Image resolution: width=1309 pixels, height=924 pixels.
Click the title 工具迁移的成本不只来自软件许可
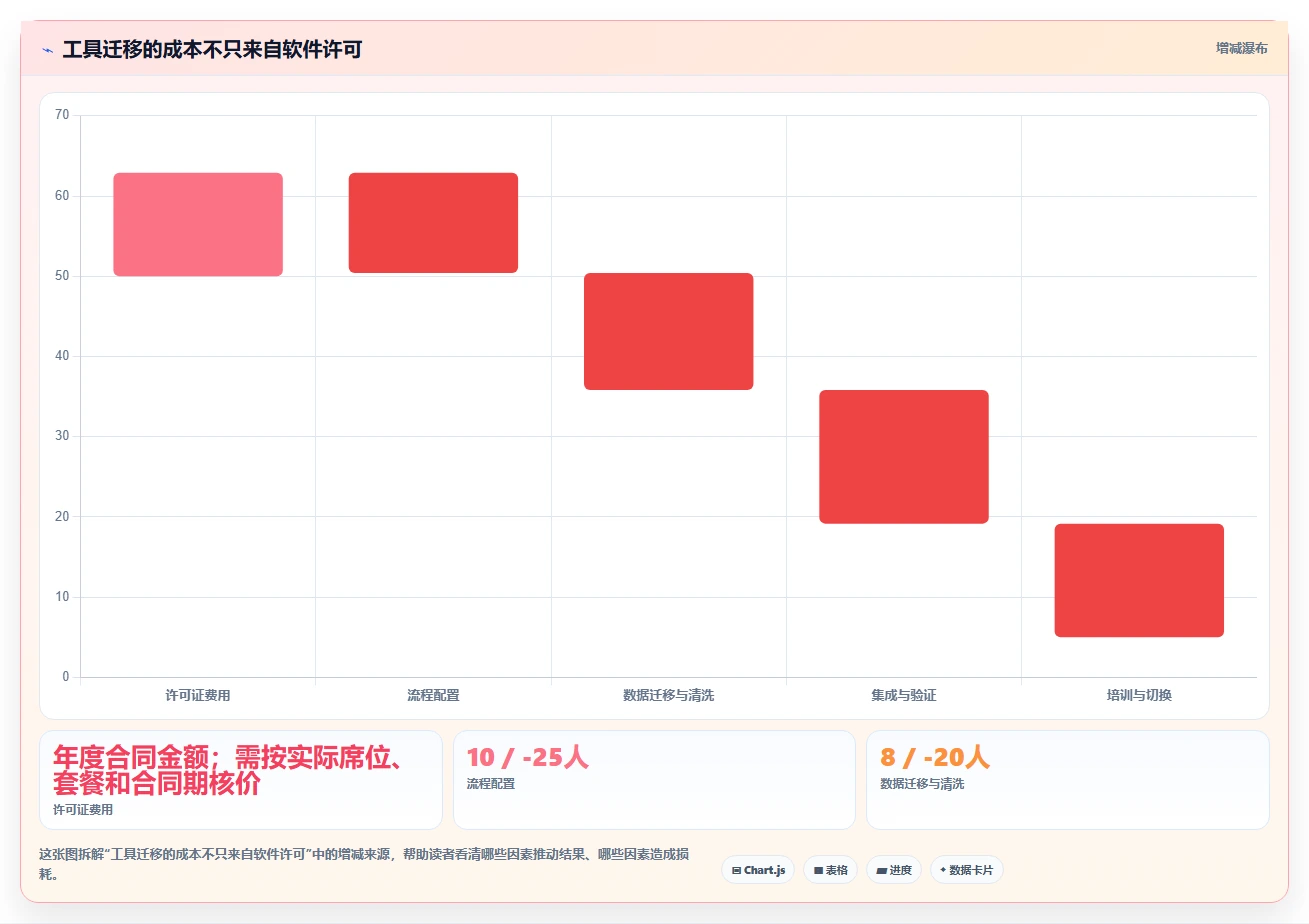pos(212,50)
